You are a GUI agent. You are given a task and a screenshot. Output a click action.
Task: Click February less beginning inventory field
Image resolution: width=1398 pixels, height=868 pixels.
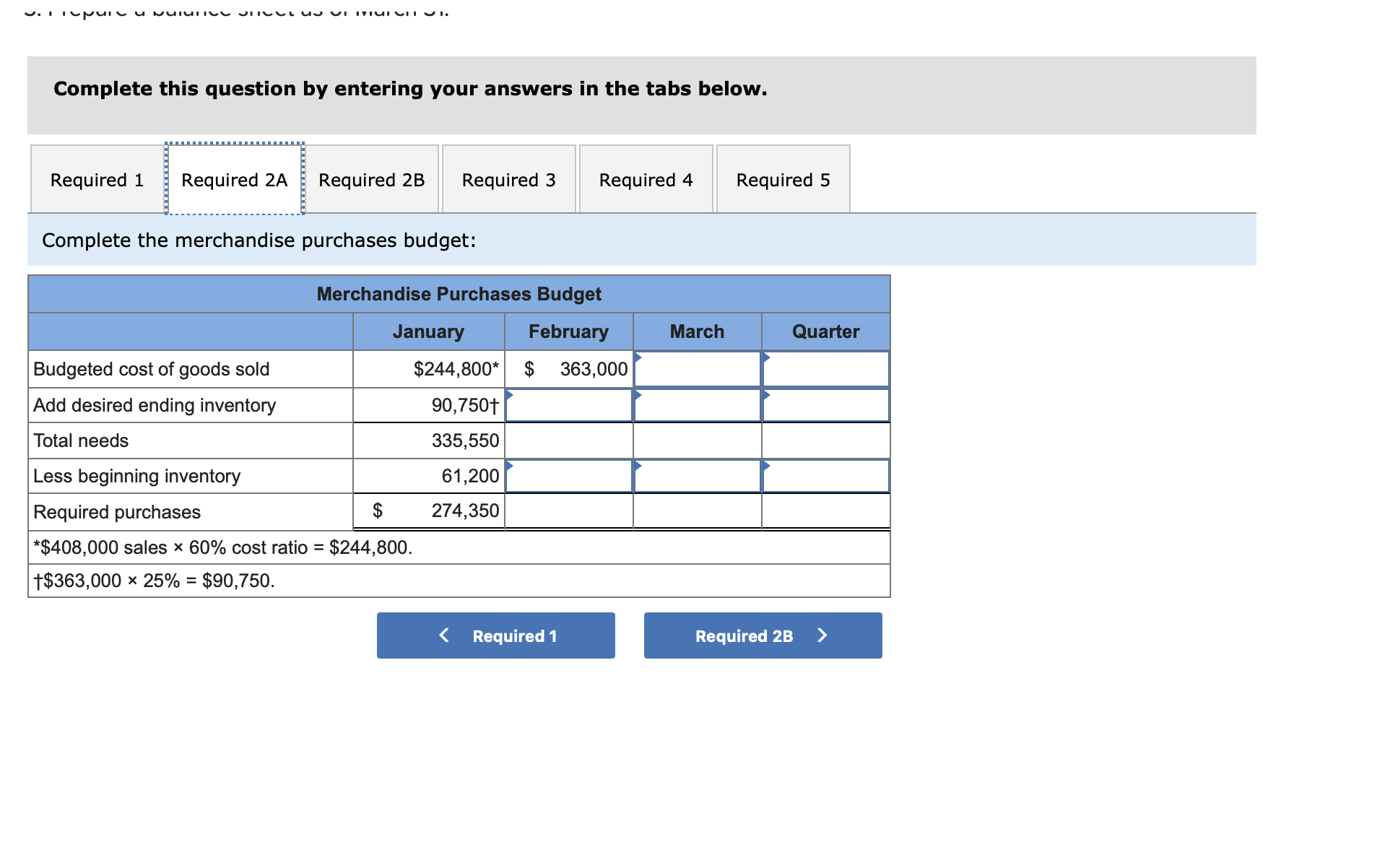click(x=569, y=476)
